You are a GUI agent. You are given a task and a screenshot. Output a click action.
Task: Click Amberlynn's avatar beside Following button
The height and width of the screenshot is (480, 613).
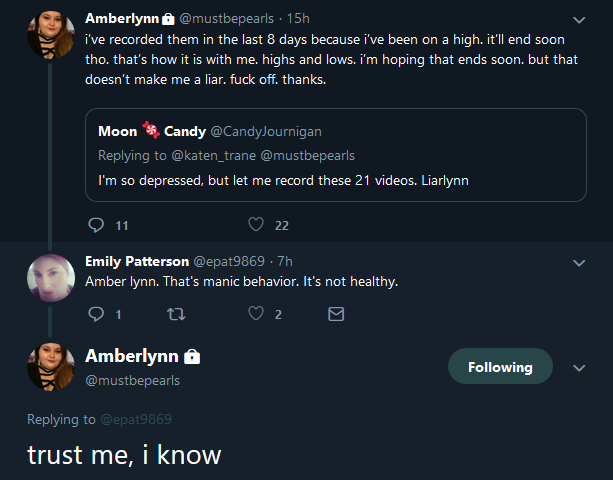point(51,367)
